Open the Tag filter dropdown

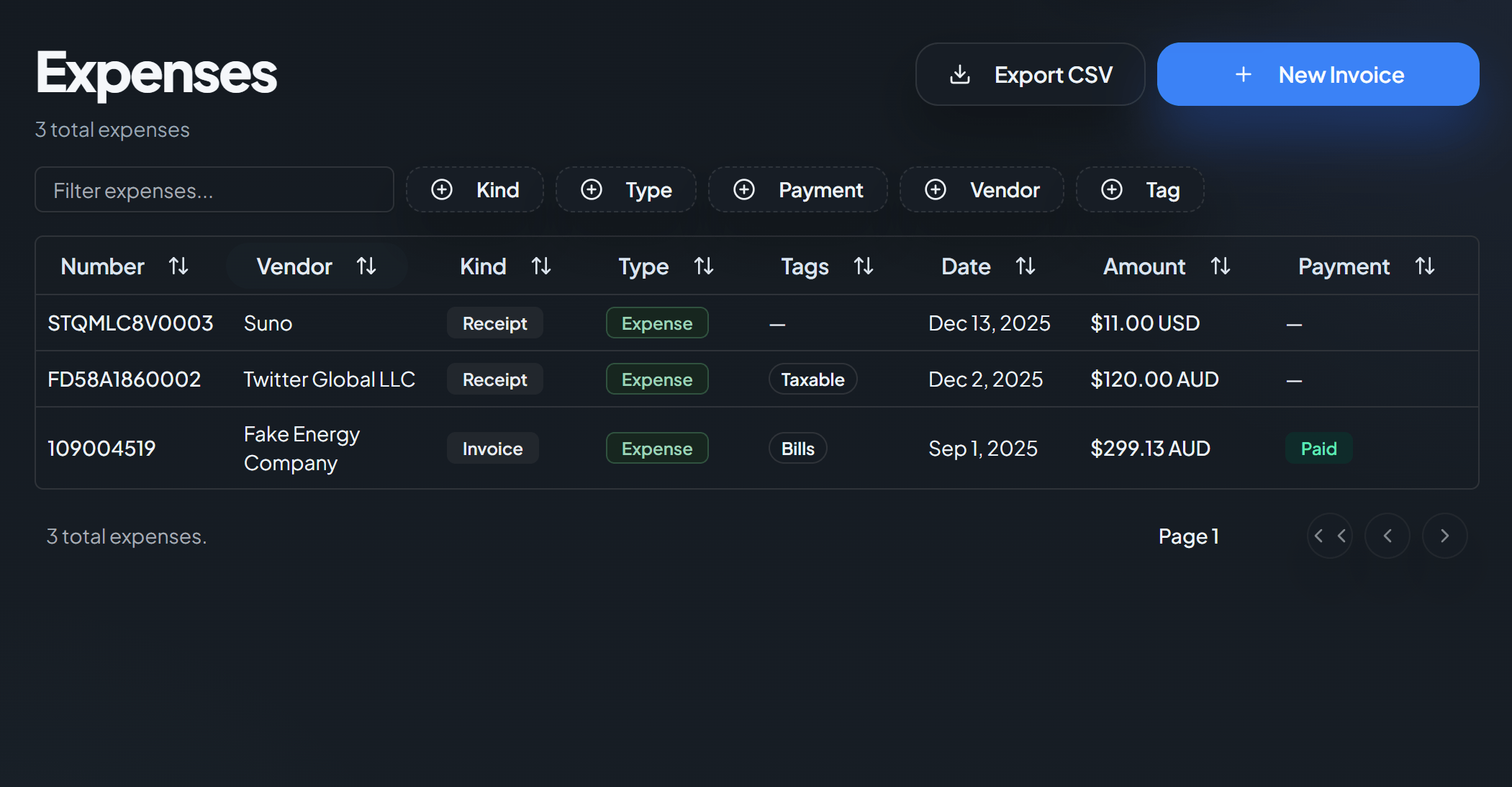click(1140, 189)
